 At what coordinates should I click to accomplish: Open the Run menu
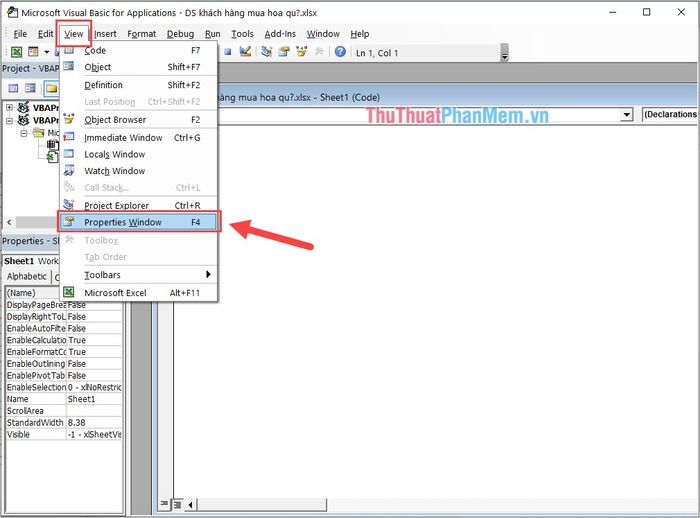[x=212, y=34]
